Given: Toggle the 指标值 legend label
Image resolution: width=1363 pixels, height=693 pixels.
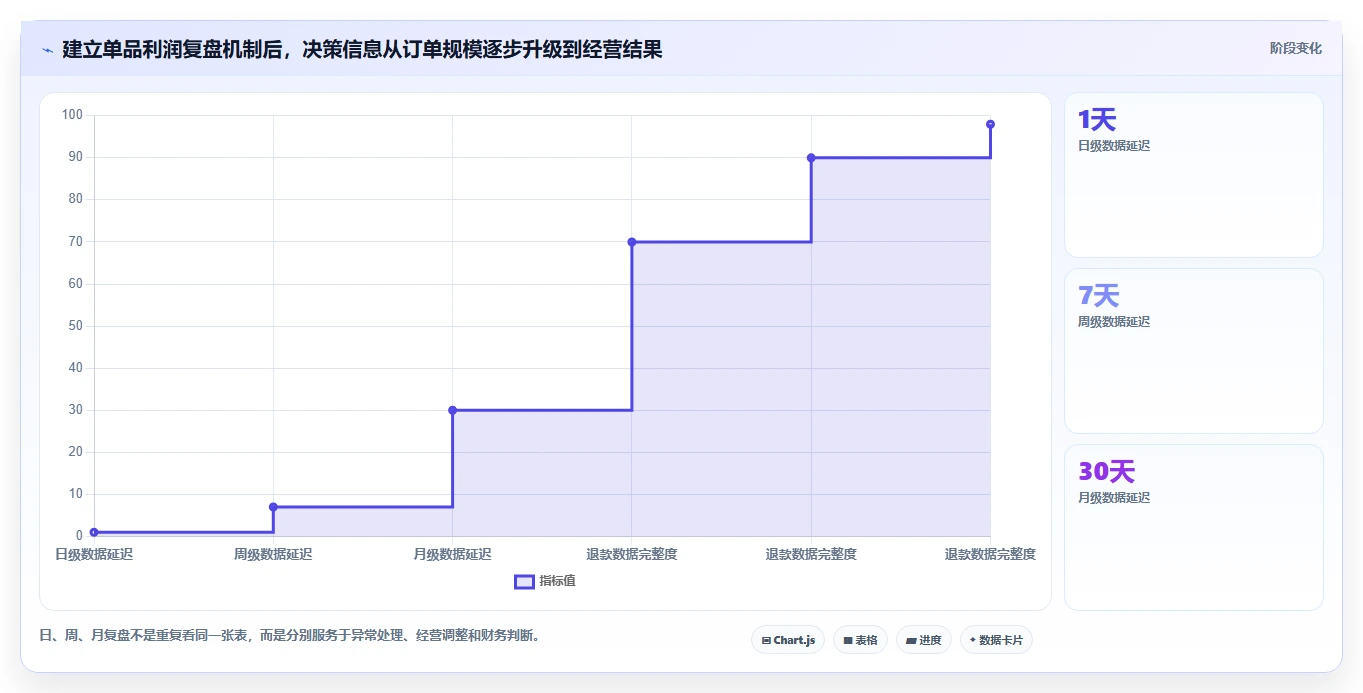Looking at the screenshot, I should [557, 582].
